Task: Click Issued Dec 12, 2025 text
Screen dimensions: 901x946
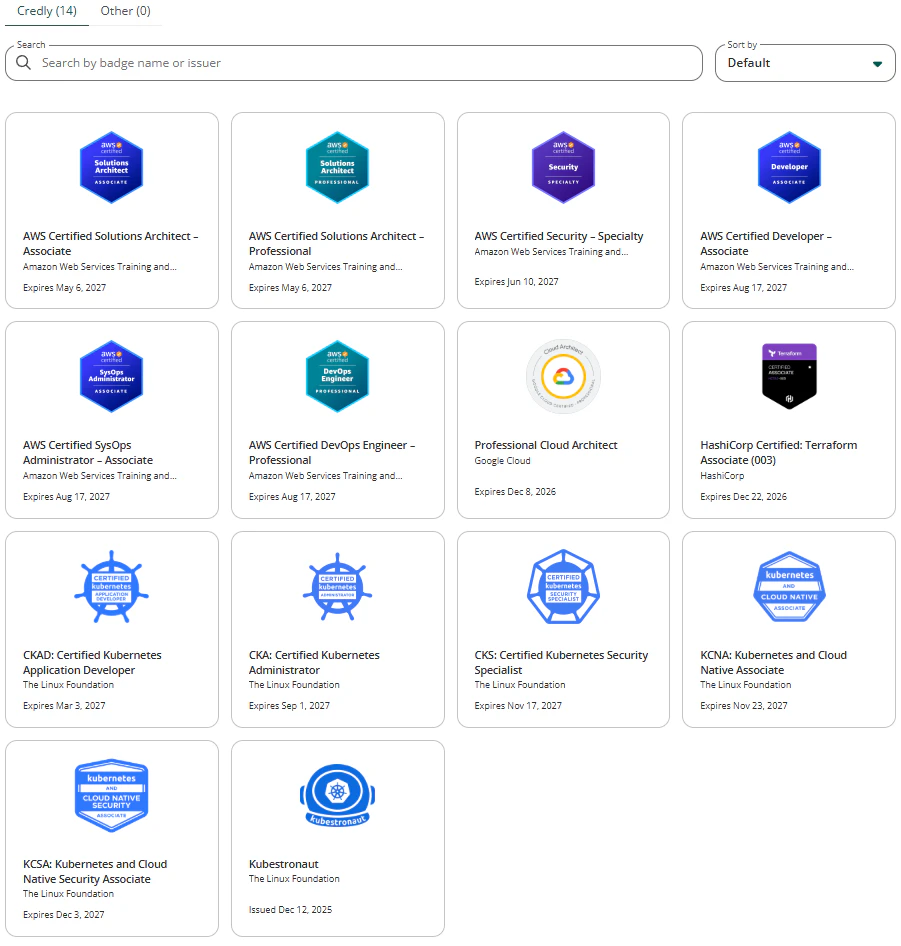Action: click(290, 910)
